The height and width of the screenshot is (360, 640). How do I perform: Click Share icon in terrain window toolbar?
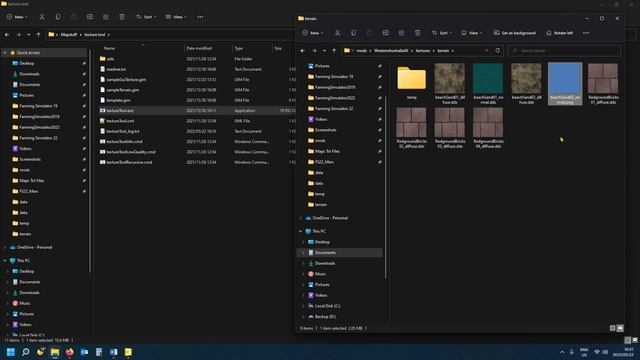pyautogui.click(x=401, y=33)
